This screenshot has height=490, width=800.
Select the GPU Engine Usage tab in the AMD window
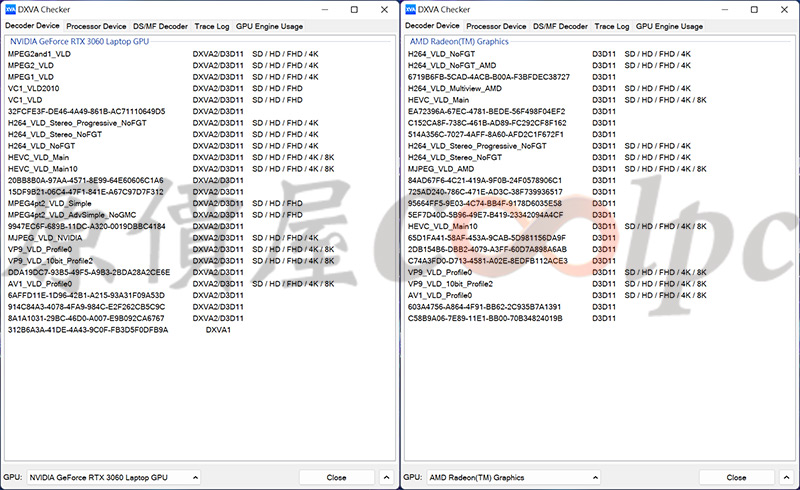(x=669, y=26)
